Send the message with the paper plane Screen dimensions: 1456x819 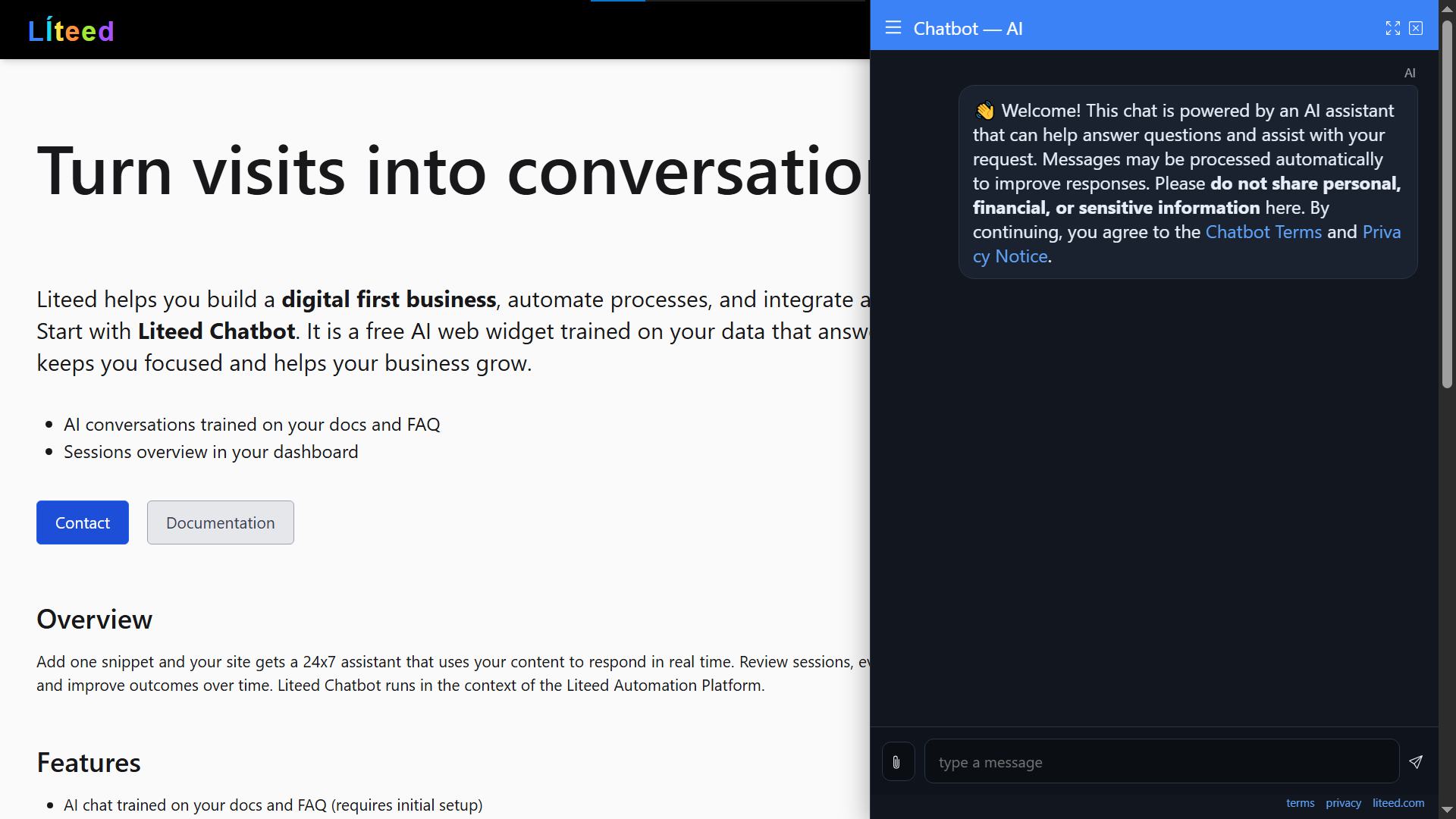pos(1416,762)
